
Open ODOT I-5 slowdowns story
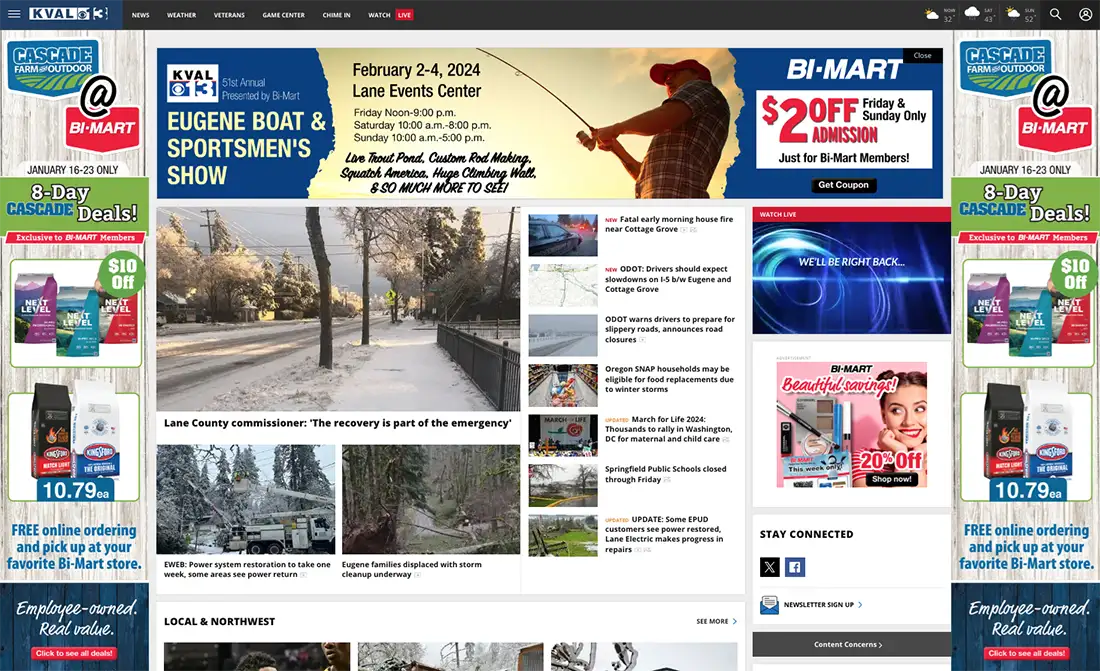click(669, 279)
